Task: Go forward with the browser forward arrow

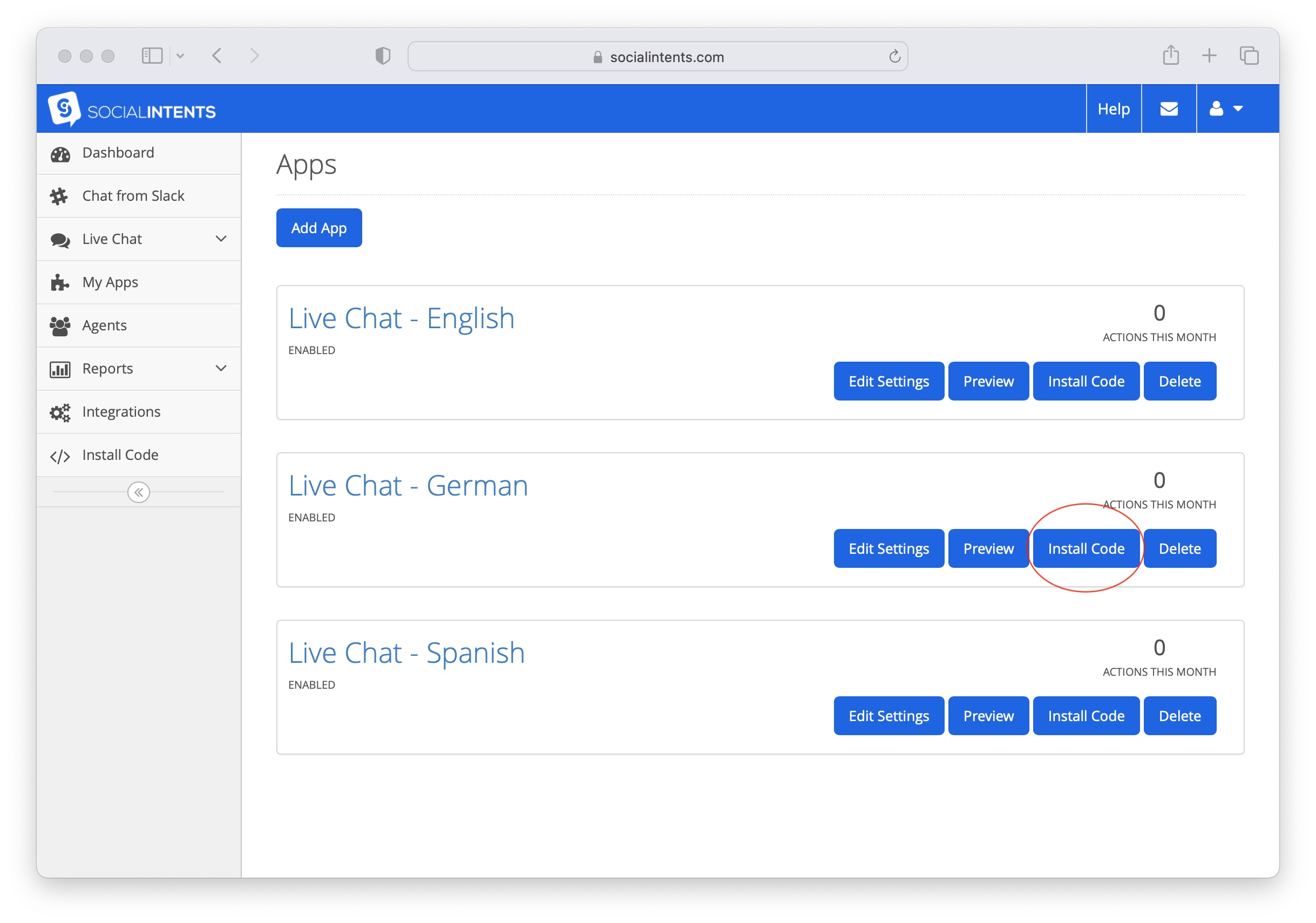Action: [254, 56]
